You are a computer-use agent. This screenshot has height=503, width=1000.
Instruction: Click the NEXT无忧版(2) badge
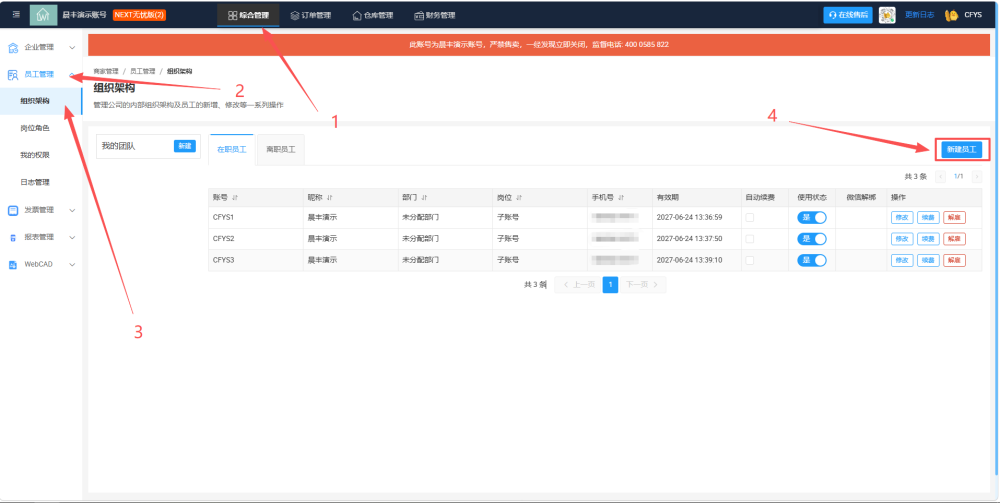click(139, 15)
